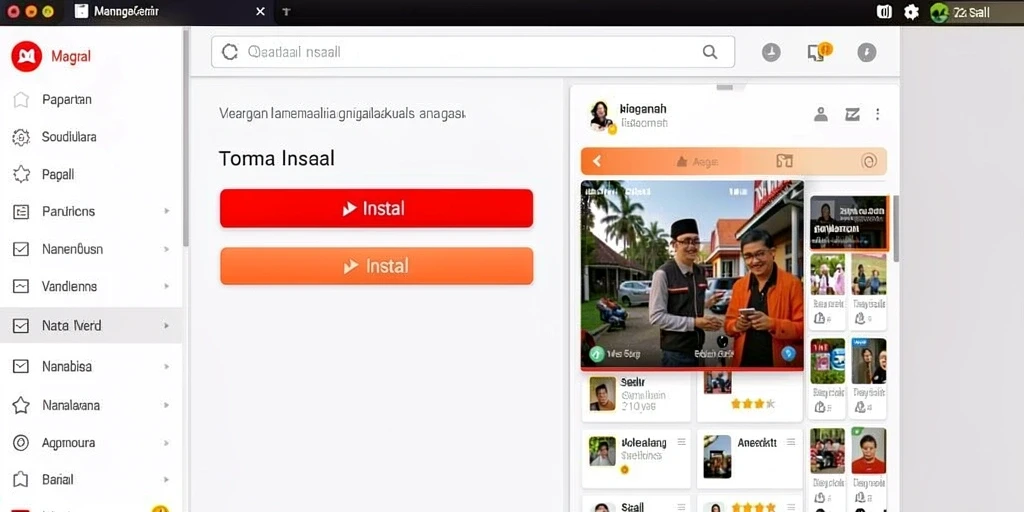Open the clock history icon in toolbar

(x=771, y=52)
